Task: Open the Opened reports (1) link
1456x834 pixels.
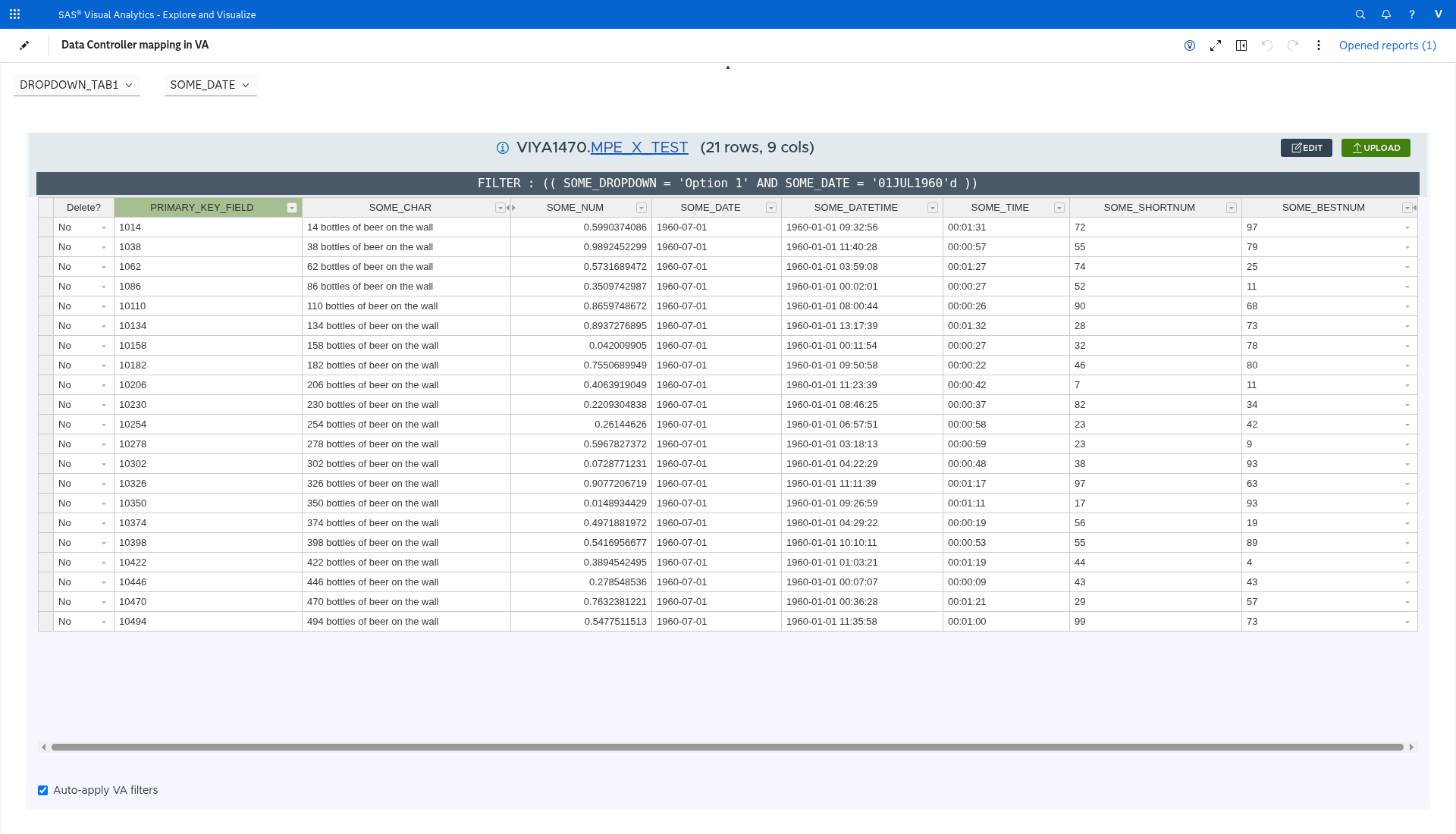Action: coord(1388,45)
